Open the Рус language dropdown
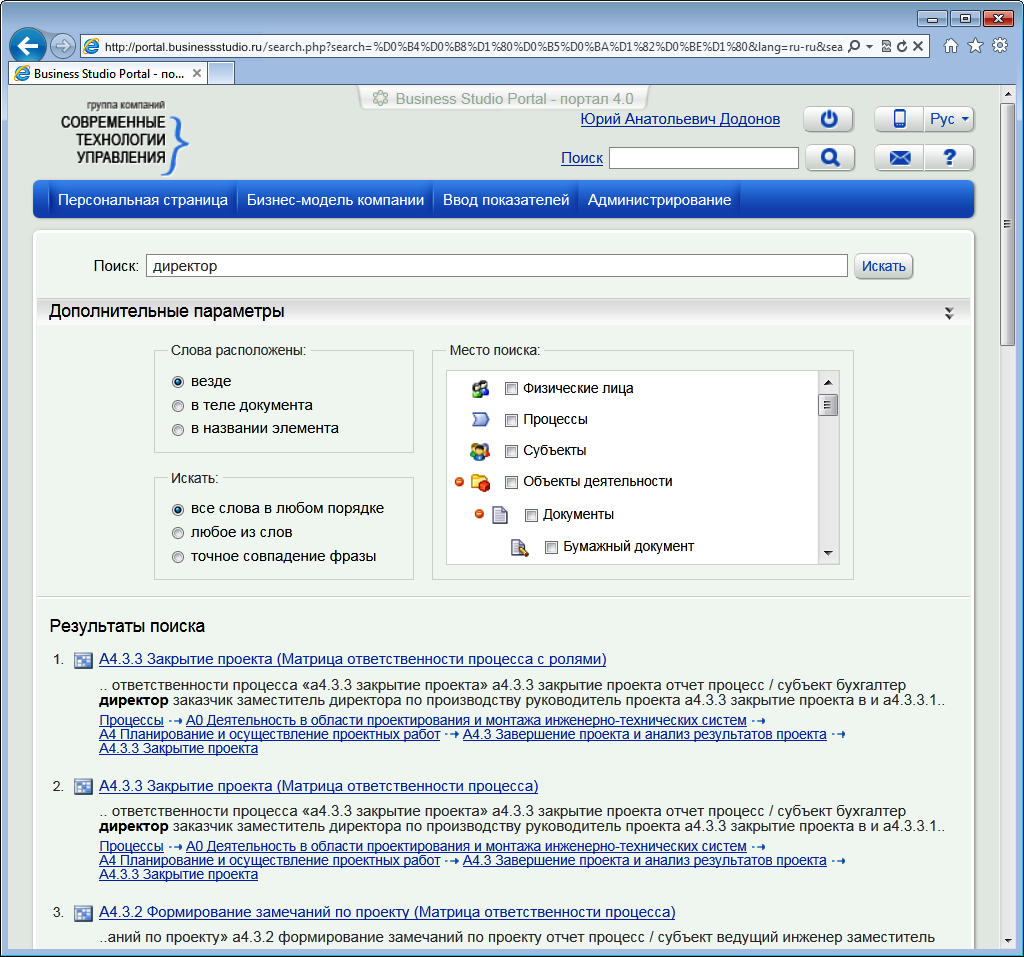Viewport: 1024px width, 957px height. coord(949,119)
